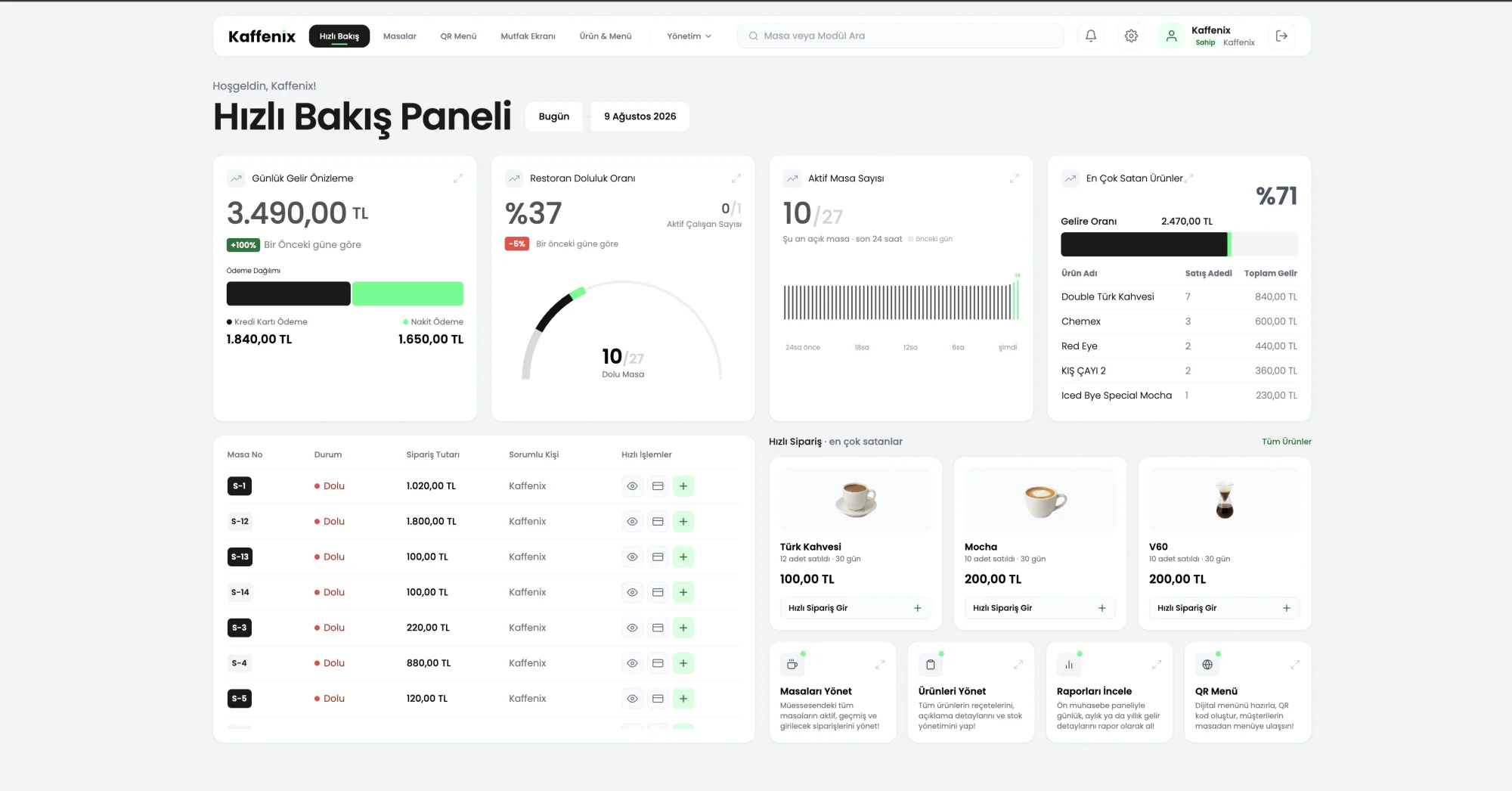The height and width of the screenshot is (791, 1512).
Task: Open the Yönetim dropdown menu
Action: [689, 36]
